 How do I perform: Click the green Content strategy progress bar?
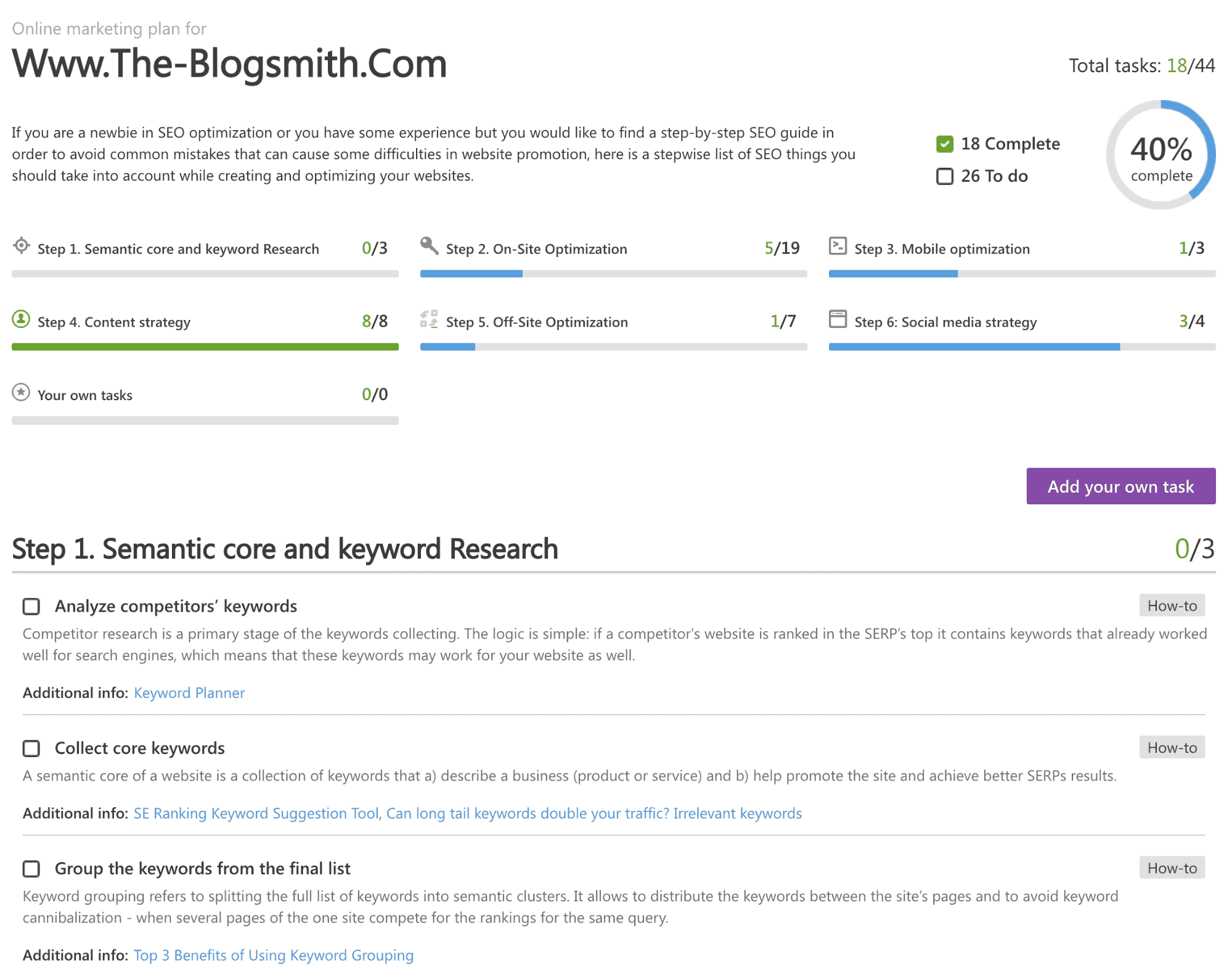pos(205,347)
